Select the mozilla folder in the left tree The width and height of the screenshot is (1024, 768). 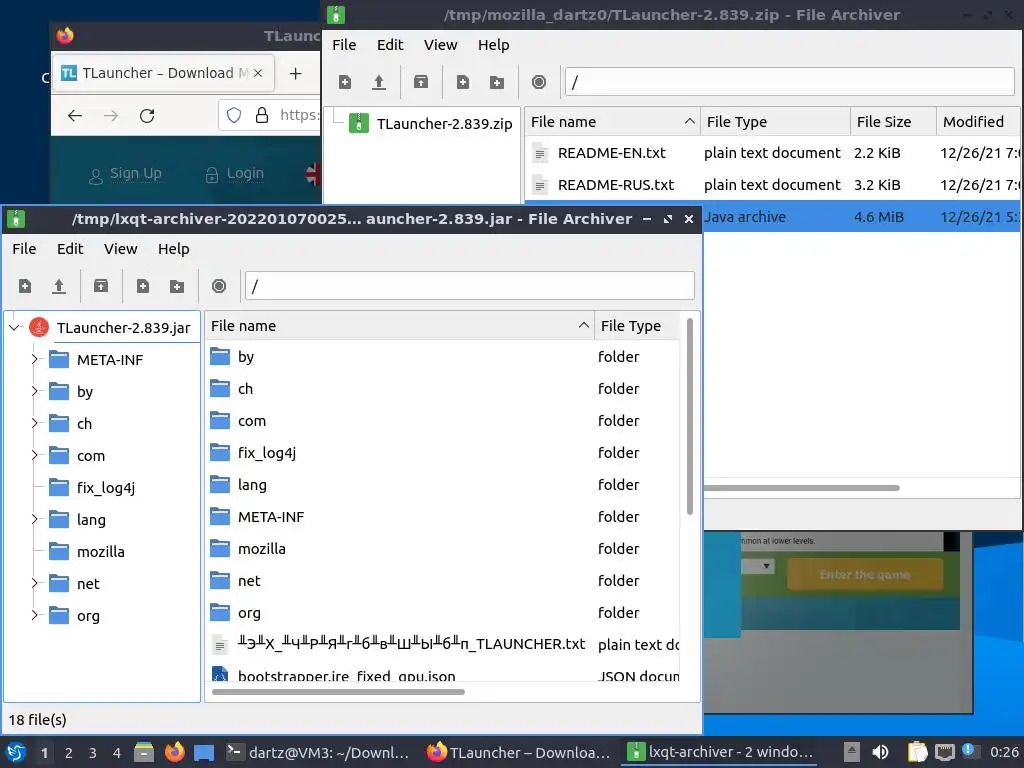[x=101, y=552]
